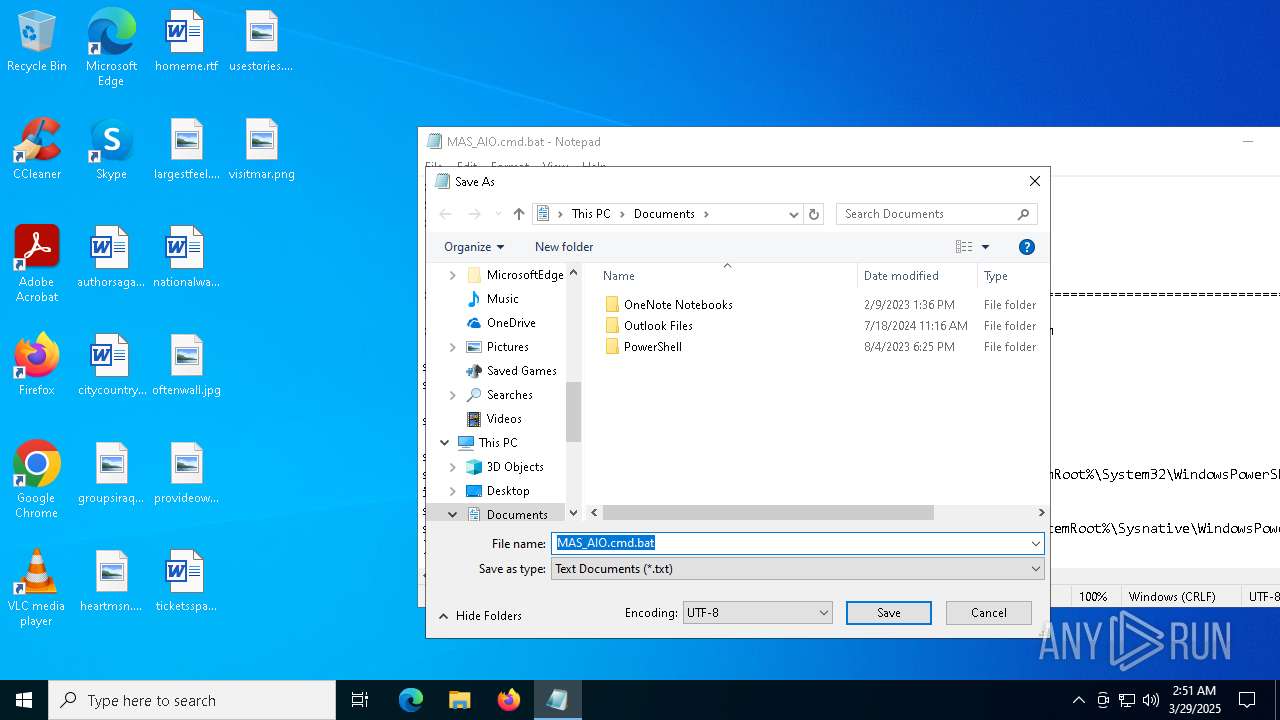Click Notepad icon on the taskbar
1280x720 pixels.
tap(557, 700)
